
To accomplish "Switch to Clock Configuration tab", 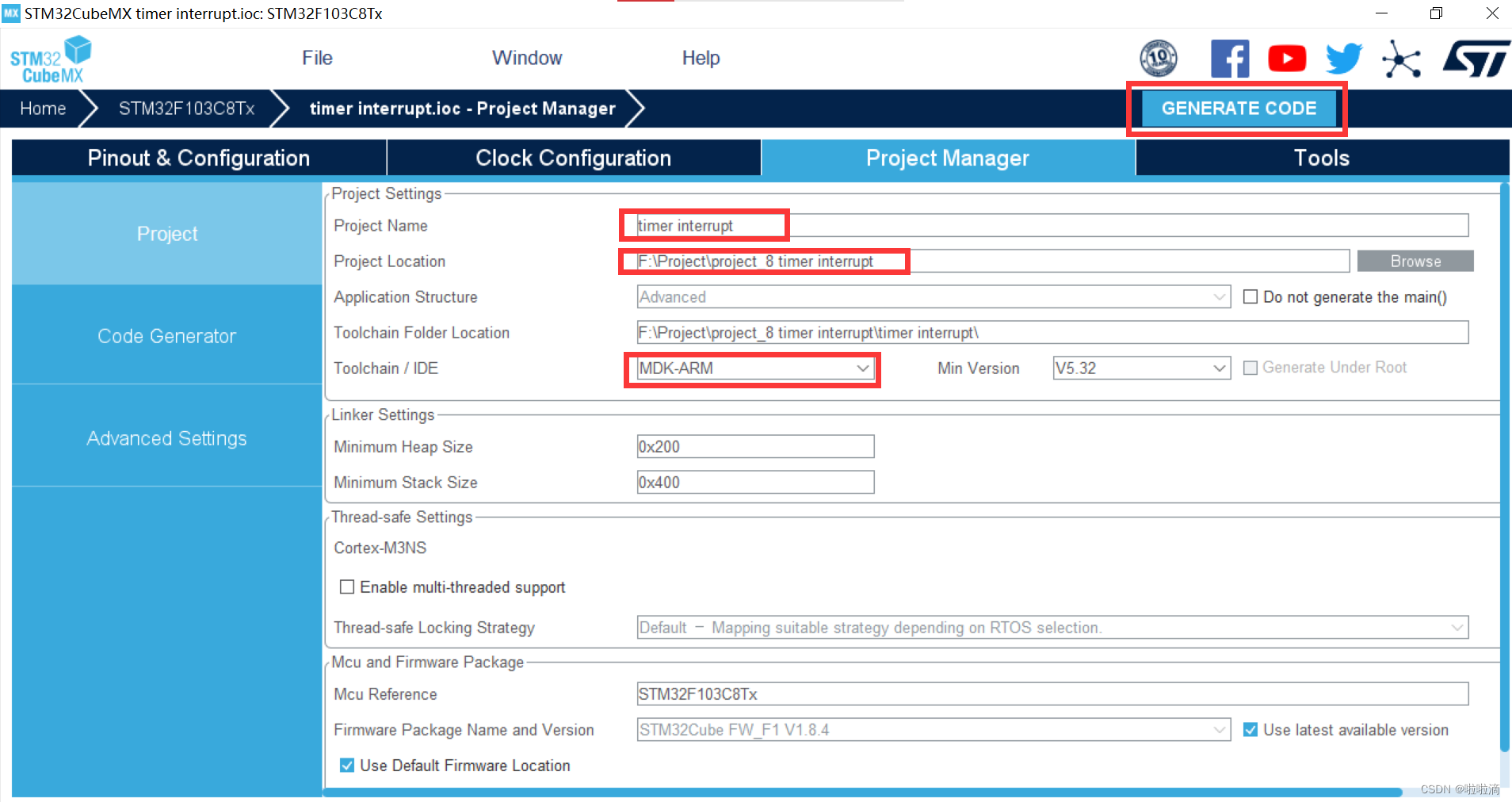I will 574,158.
